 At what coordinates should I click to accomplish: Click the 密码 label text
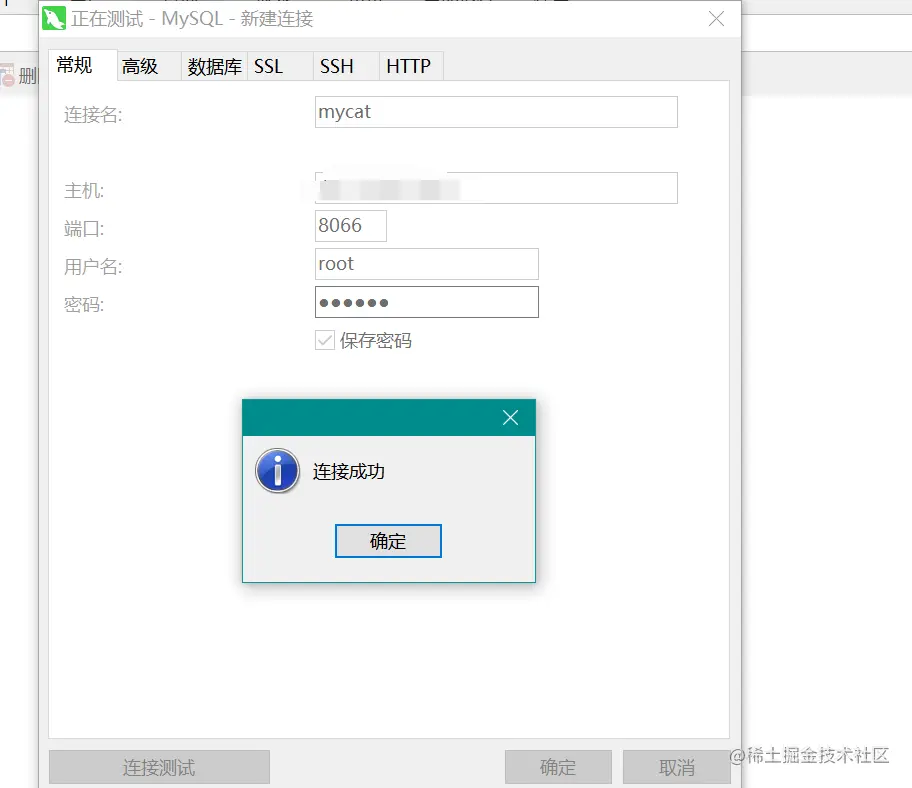(84, 304)
